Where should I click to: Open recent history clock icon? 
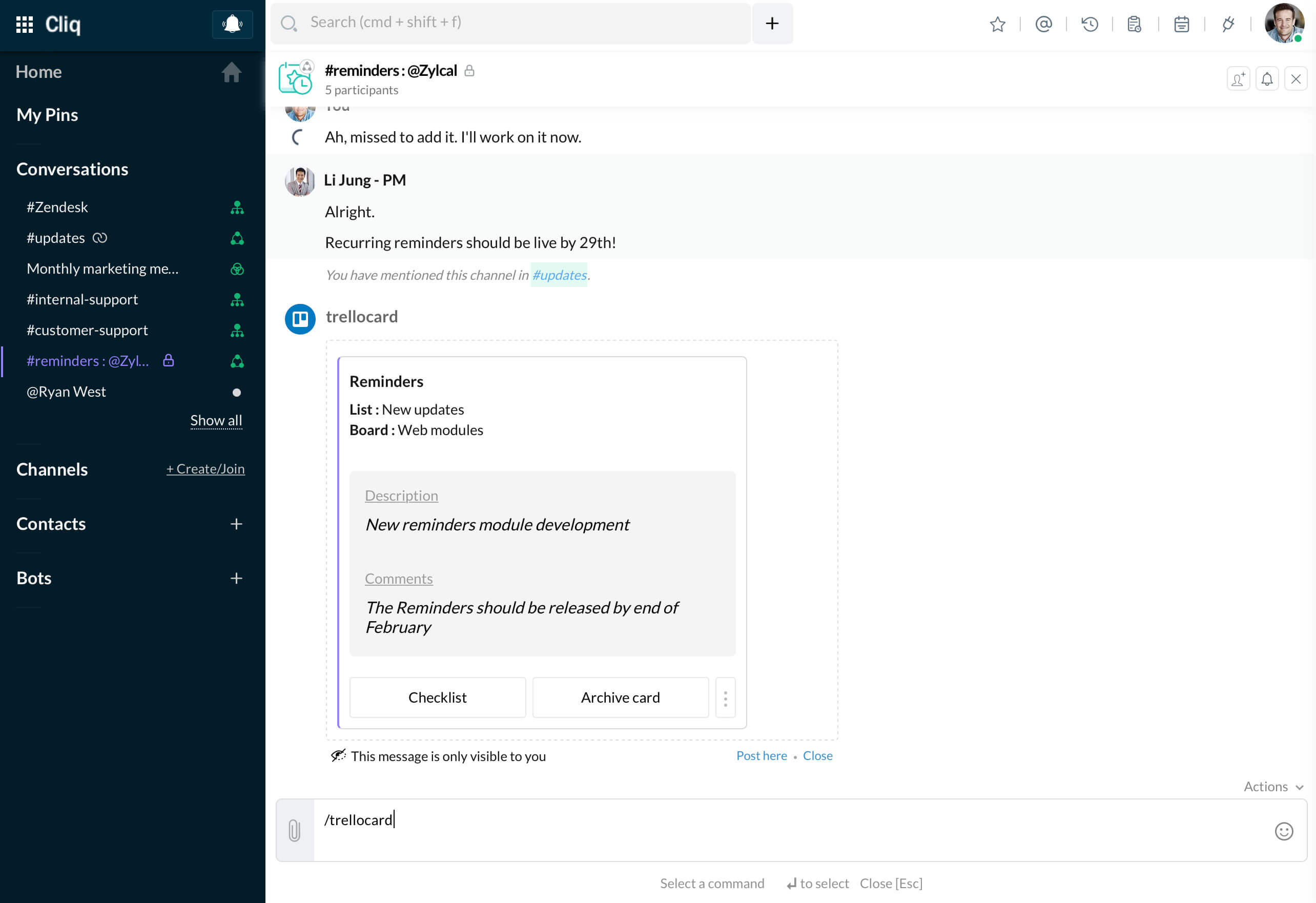click(1089, 25)
